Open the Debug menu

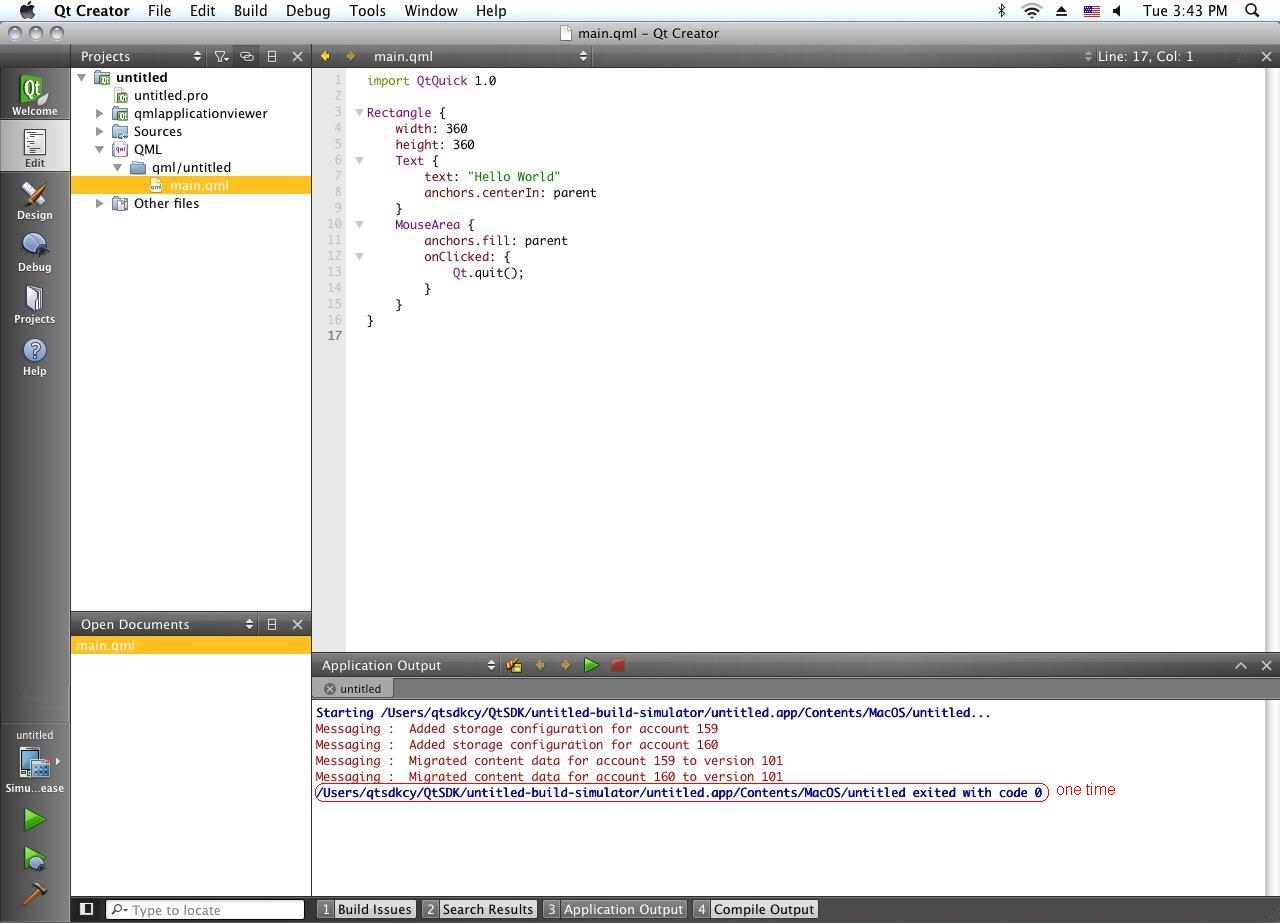pyautogui.click(x=308, y=10)
